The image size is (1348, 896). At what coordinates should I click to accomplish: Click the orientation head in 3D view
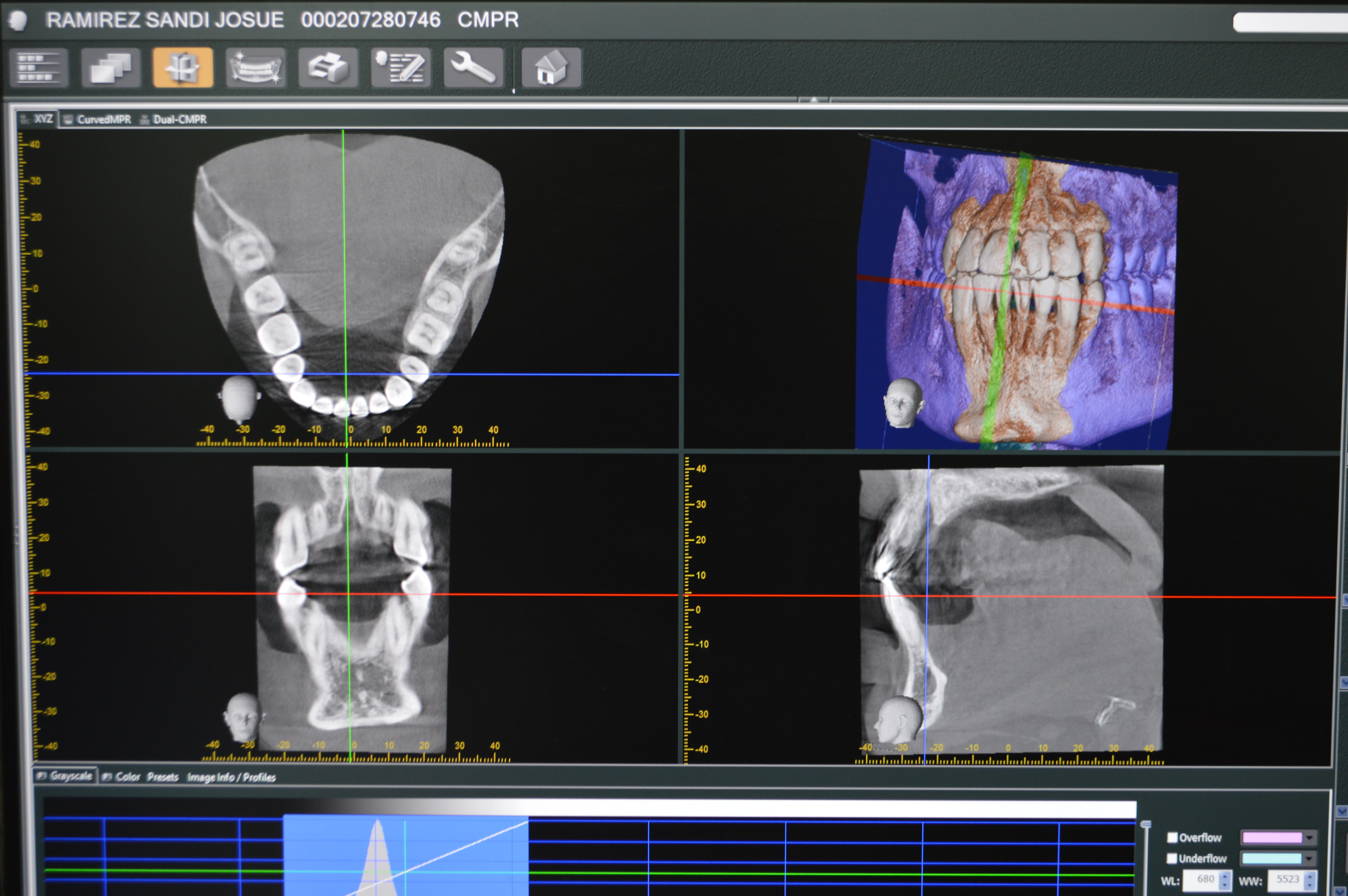[902, 403]
